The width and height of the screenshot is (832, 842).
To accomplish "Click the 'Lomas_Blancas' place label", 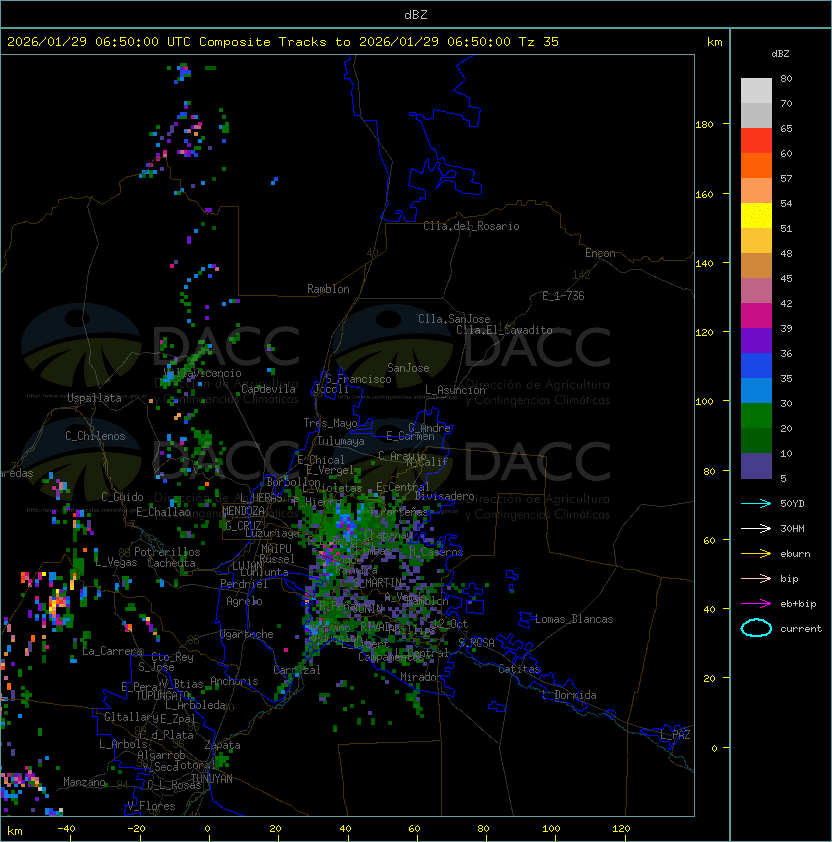I will click(574, 619).
